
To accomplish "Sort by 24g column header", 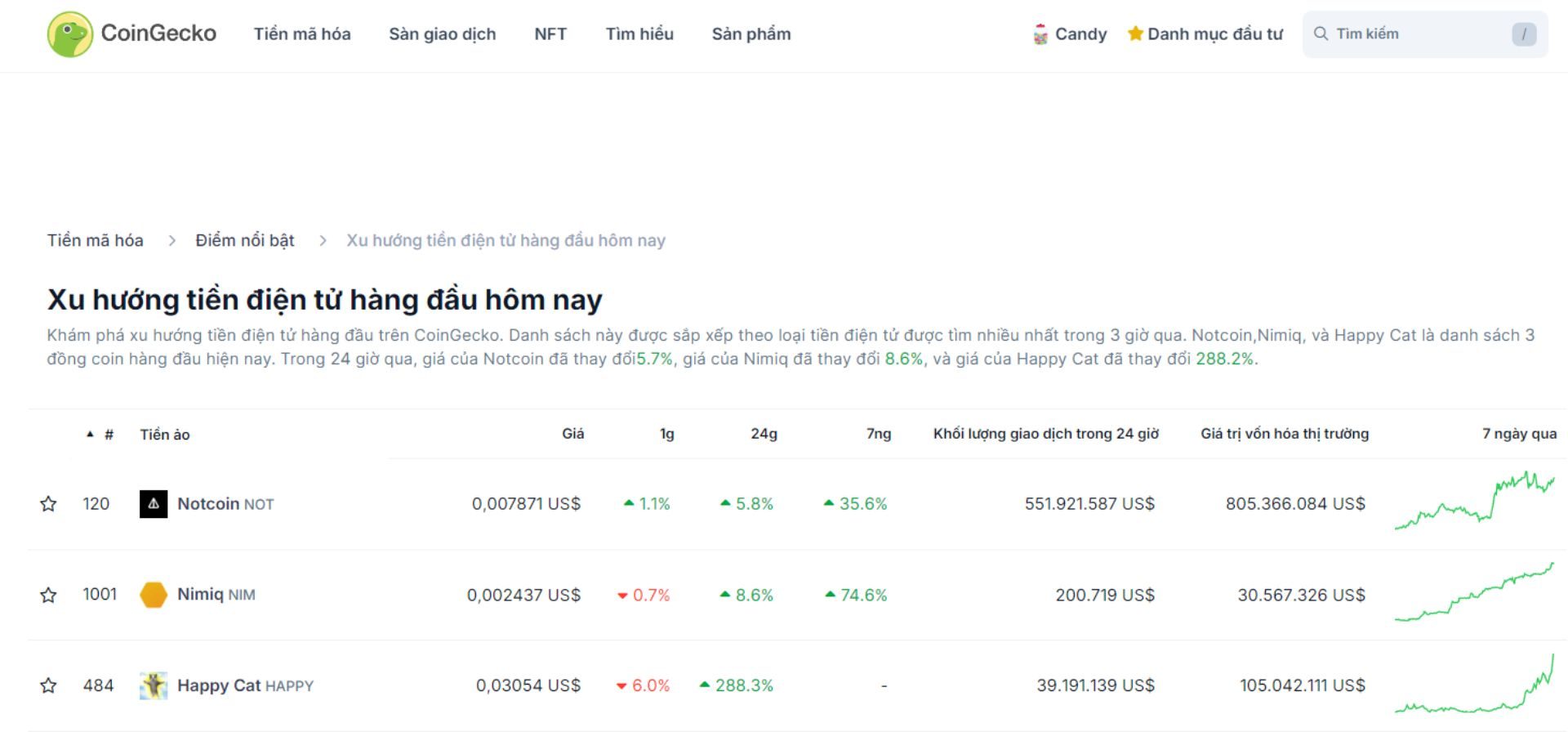I will point(764,434).
